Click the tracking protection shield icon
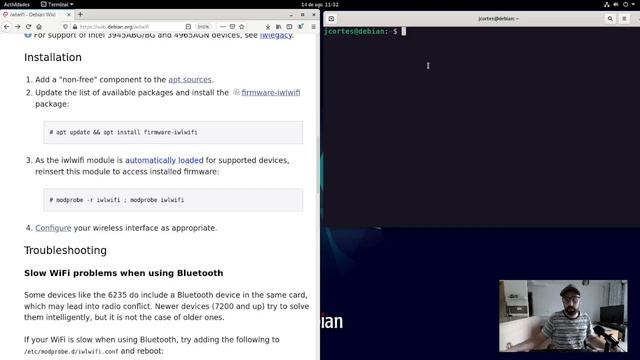This screenshot has width=640, height=360. coord(65,27)
